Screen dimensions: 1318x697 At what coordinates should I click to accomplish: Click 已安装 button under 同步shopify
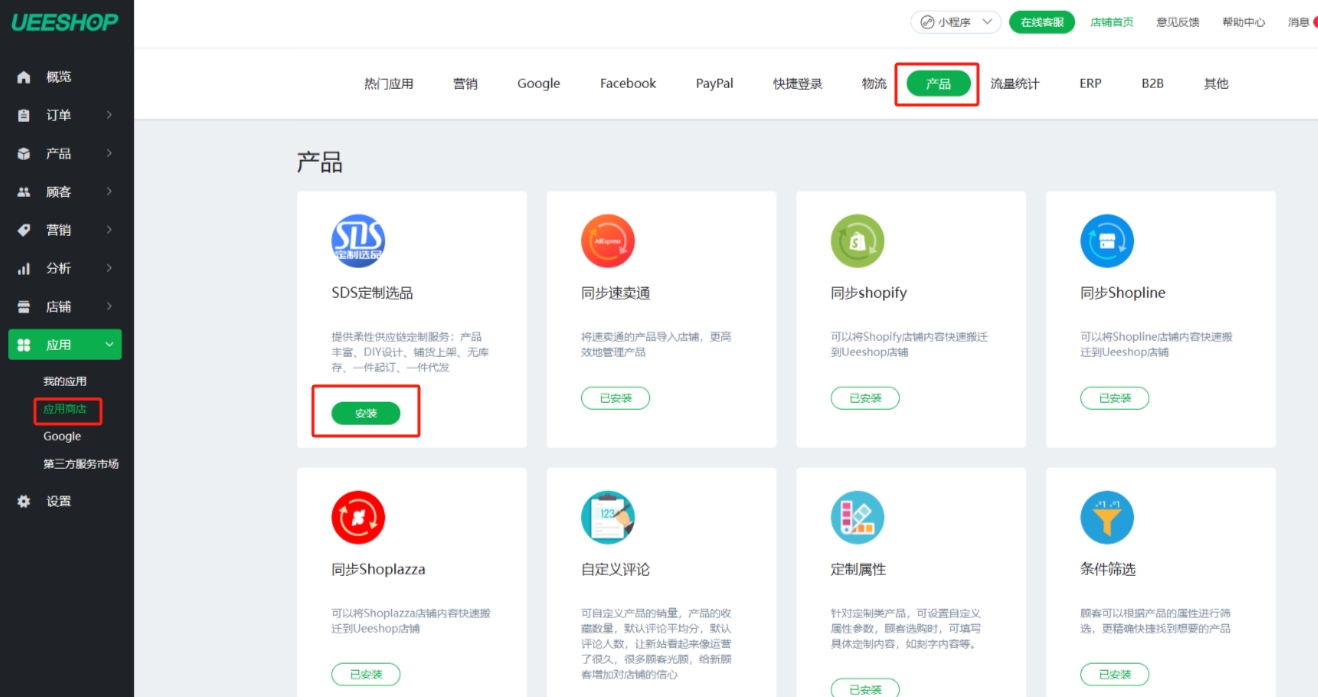click(865, 398)
